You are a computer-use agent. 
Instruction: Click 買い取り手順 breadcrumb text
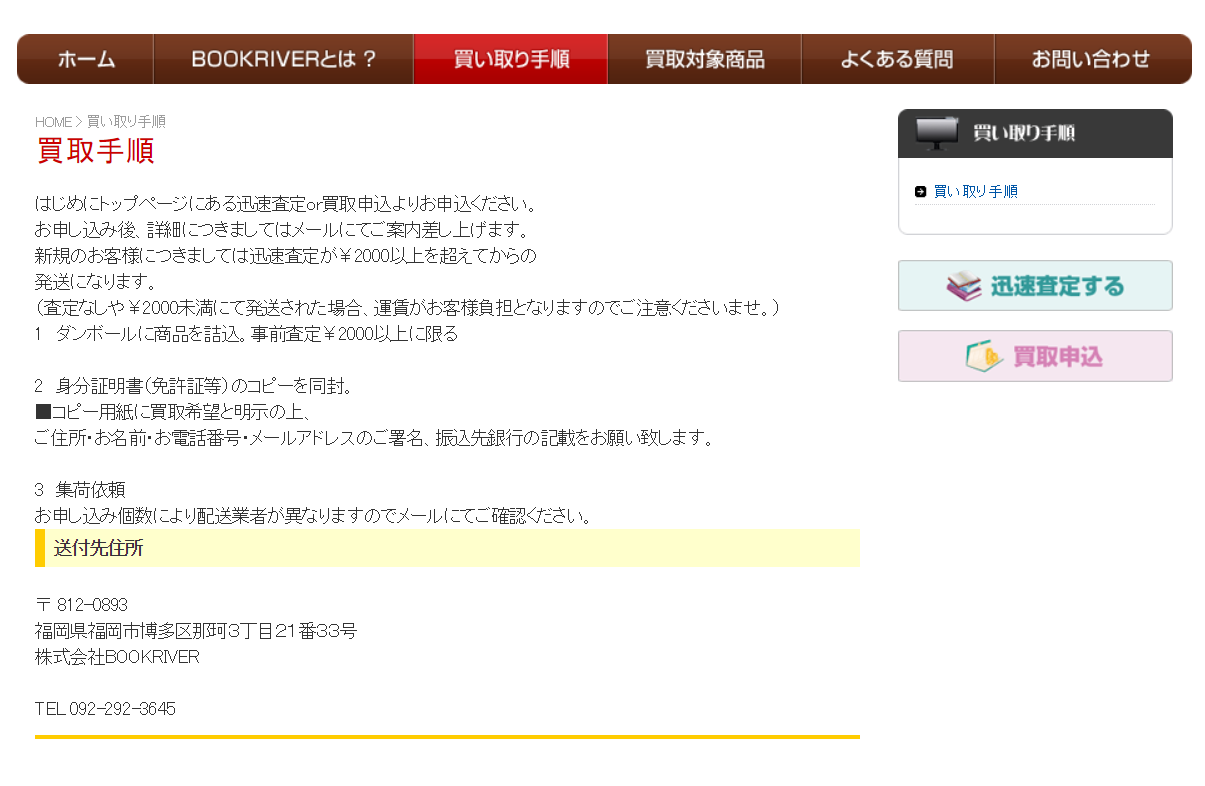[x=126, y=122]
